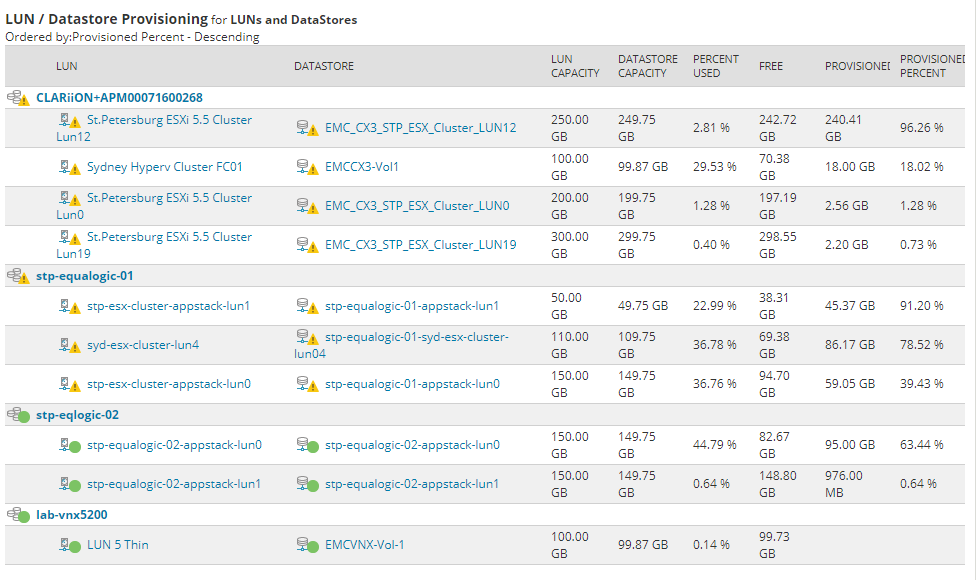Viewport: 979px width, 580px height.
Task: Click LUN icon beside stp-equalogic-02-appstack-lun1 in LUN column
Action: [x=70, y=484]
